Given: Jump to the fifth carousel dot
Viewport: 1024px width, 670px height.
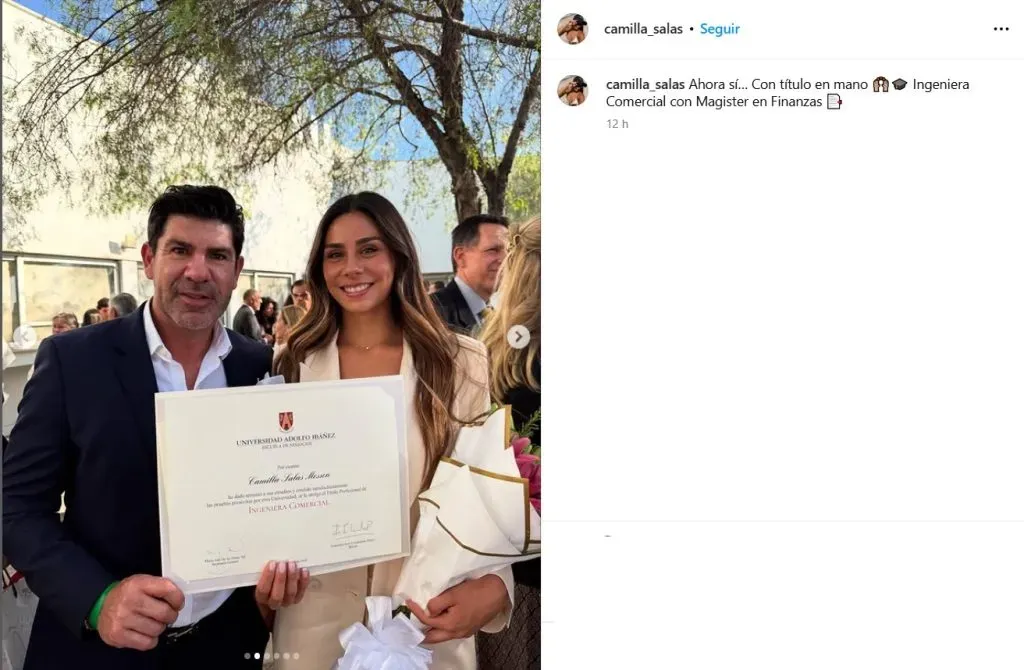Looking at the screenshot, I should [286, 656].
